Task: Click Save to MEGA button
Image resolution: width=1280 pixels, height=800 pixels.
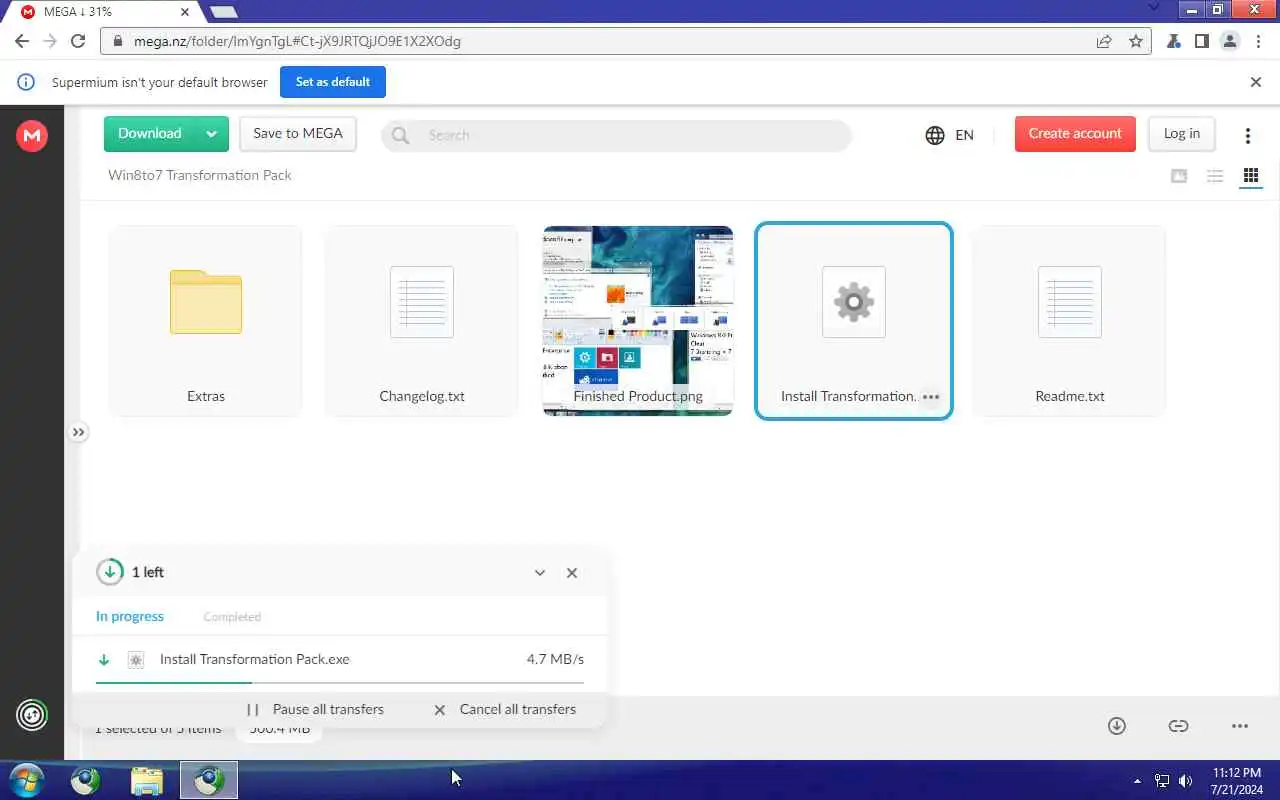Action: click(x=298, y=134)
